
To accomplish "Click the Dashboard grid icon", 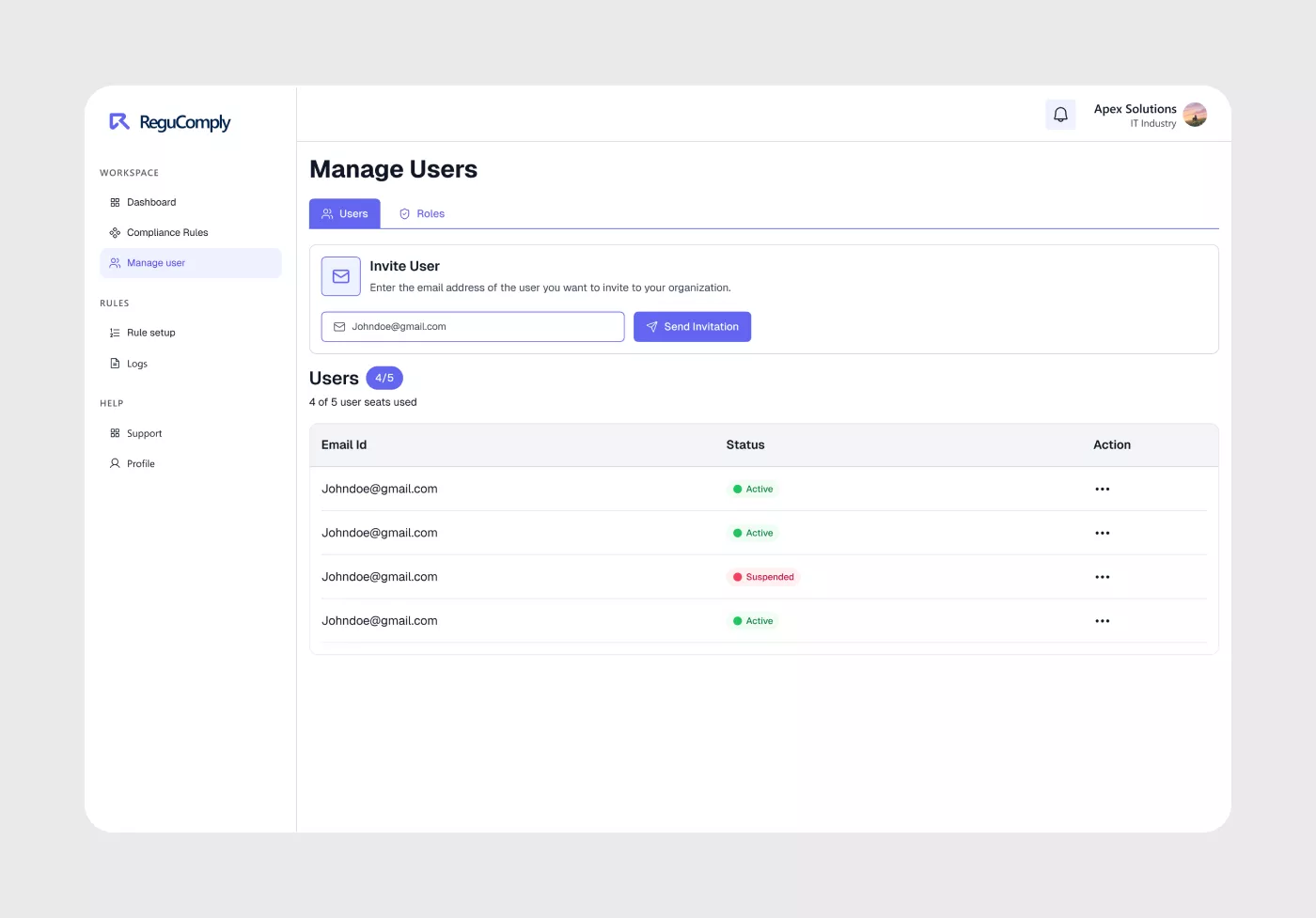I will [x=115, y=202].
